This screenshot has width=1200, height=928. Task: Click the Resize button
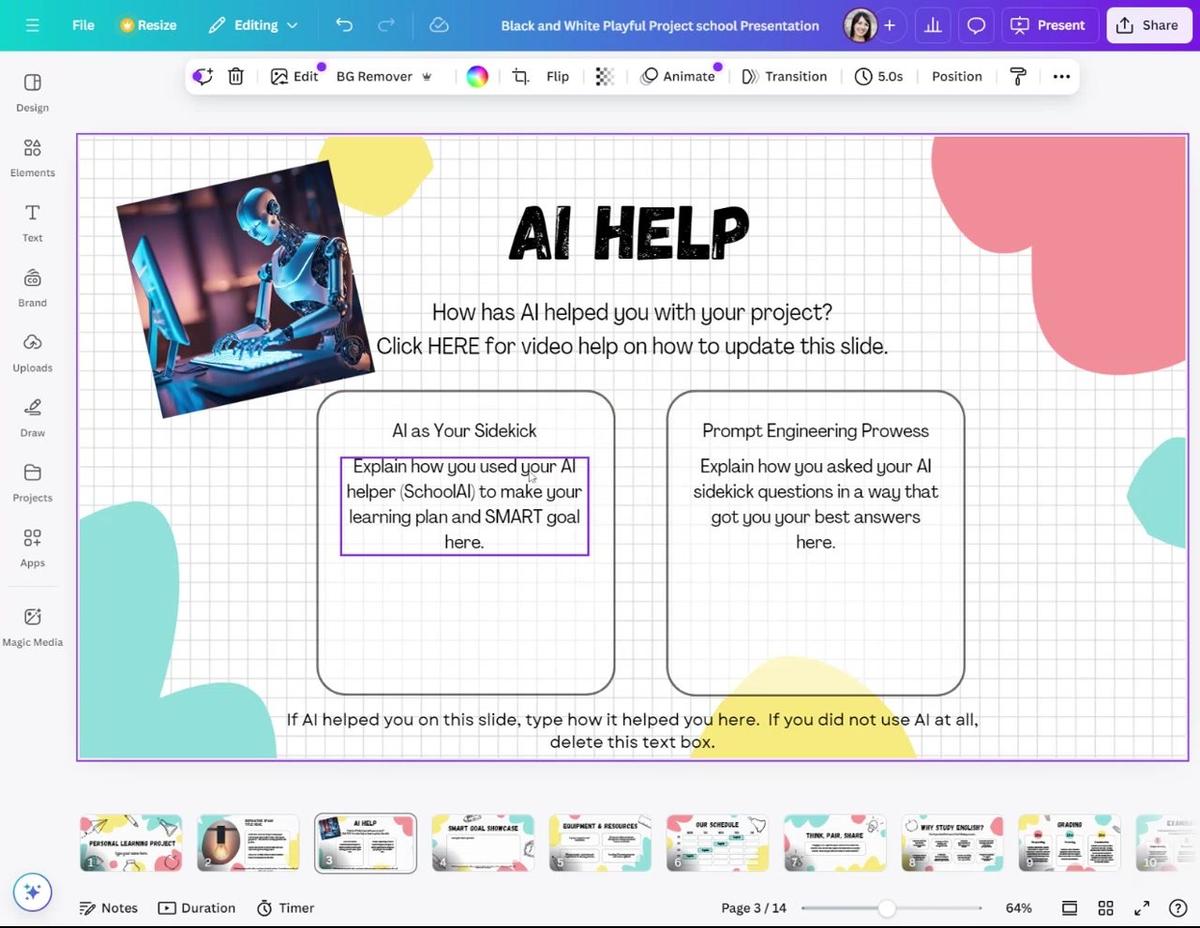click(x=148, y=25)
